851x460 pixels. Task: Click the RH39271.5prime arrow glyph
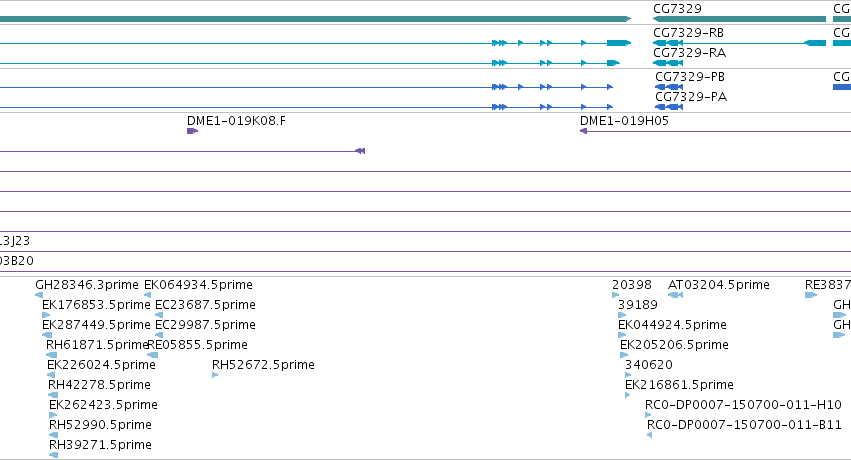pyautogui.click(x=53, y=456)
